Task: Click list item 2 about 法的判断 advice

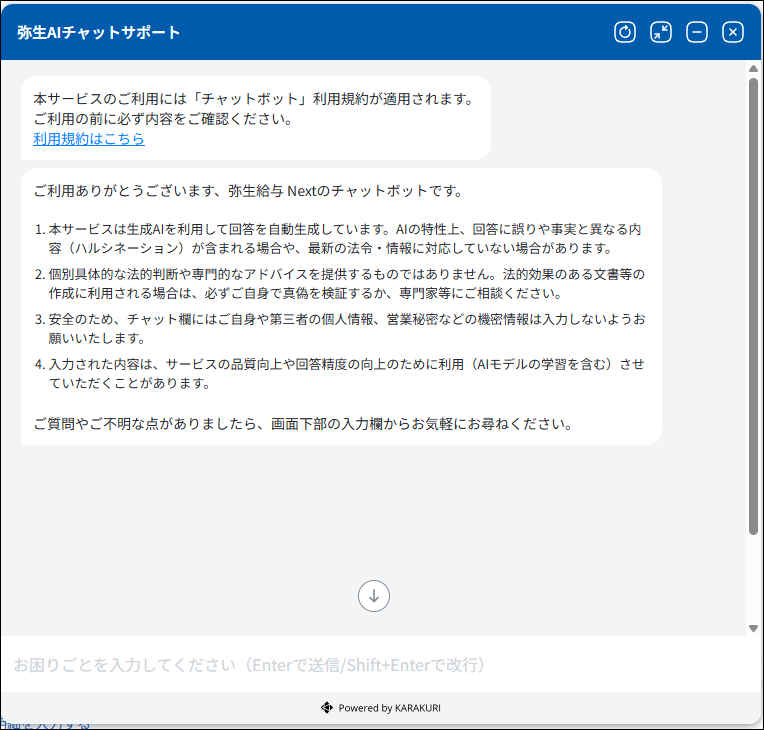Action: (x=340, y=284)
